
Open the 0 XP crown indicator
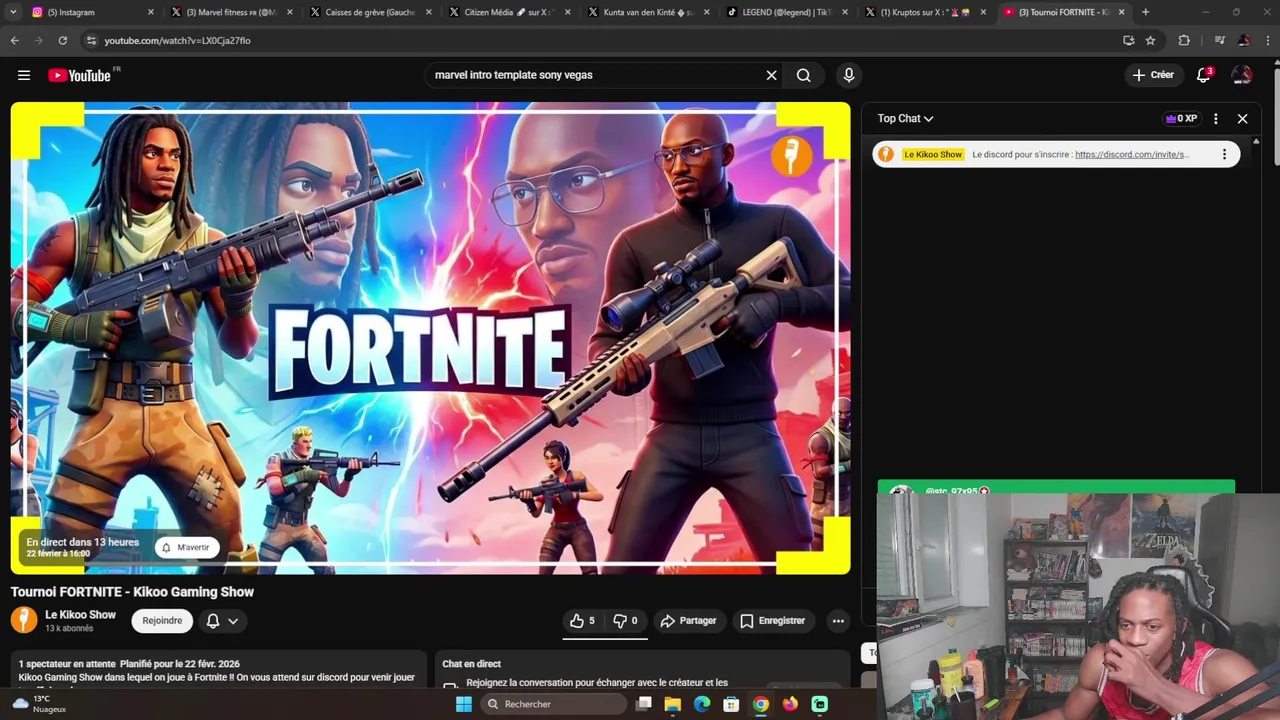(x=1181, y=118)
